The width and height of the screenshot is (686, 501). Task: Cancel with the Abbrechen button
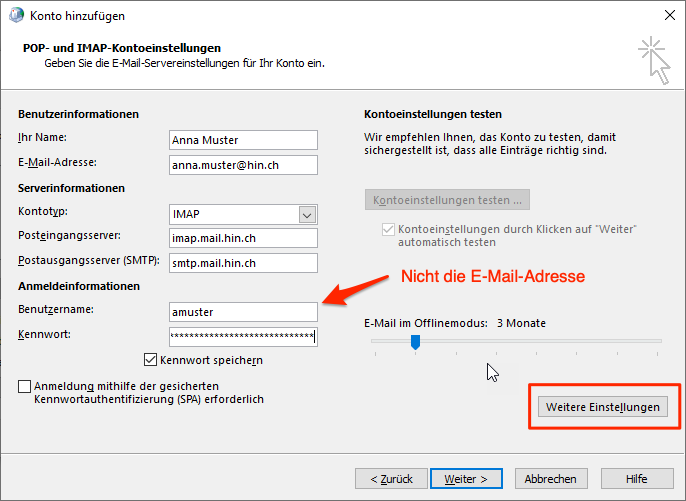pos(551,479)
